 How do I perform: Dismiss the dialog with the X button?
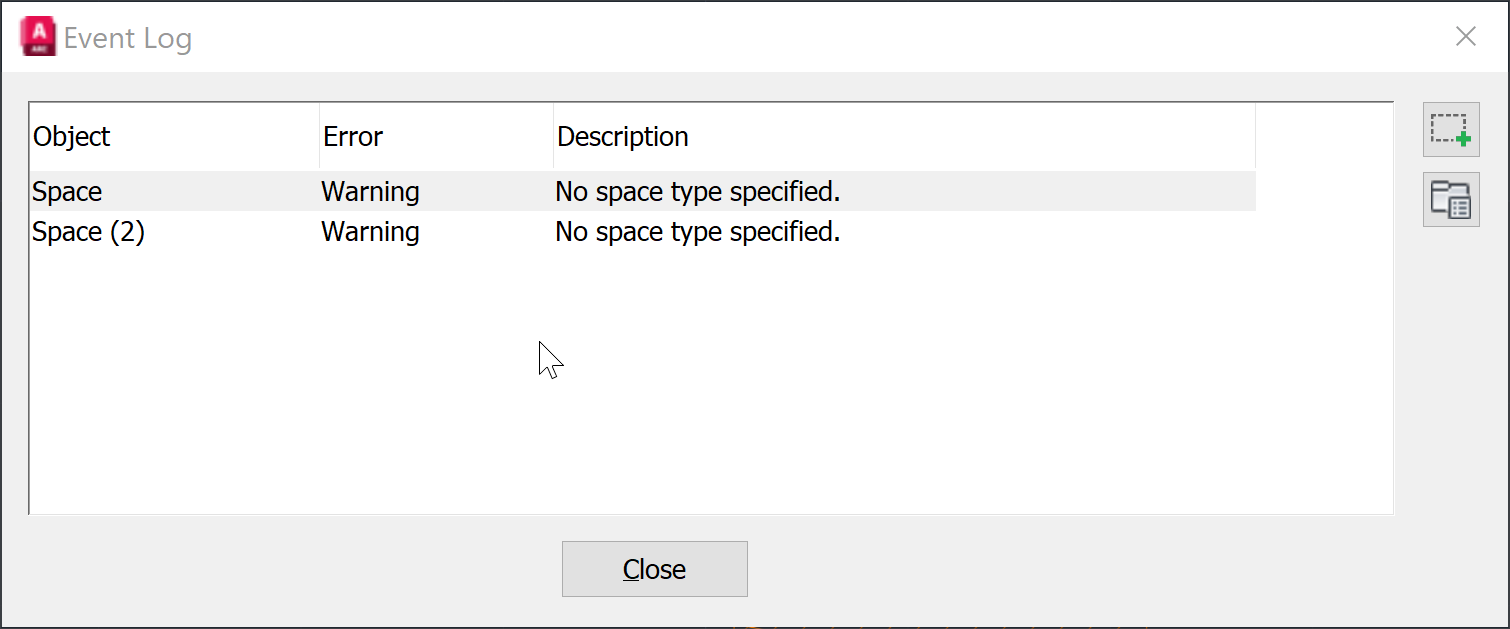[1466, 36]
